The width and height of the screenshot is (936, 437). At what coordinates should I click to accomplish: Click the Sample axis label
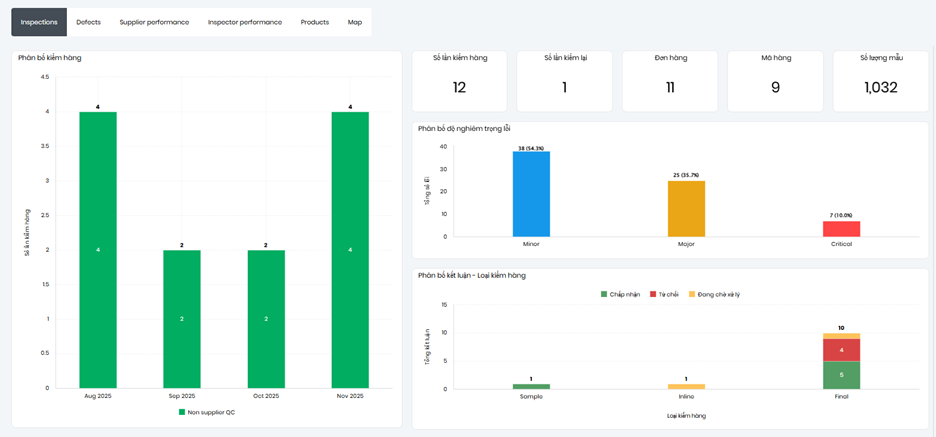(531, 396)
